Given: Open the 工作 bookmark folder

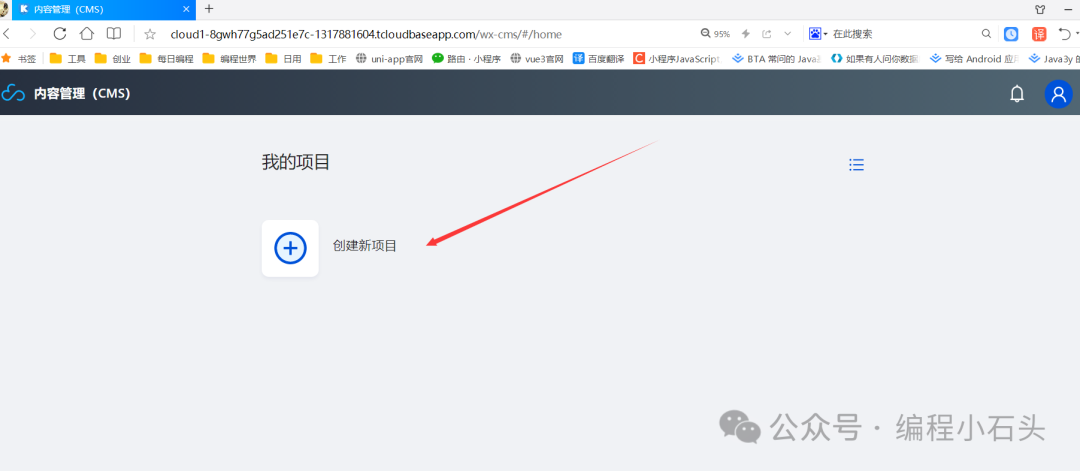Looking at the screenshot, I should coord(328,59).
